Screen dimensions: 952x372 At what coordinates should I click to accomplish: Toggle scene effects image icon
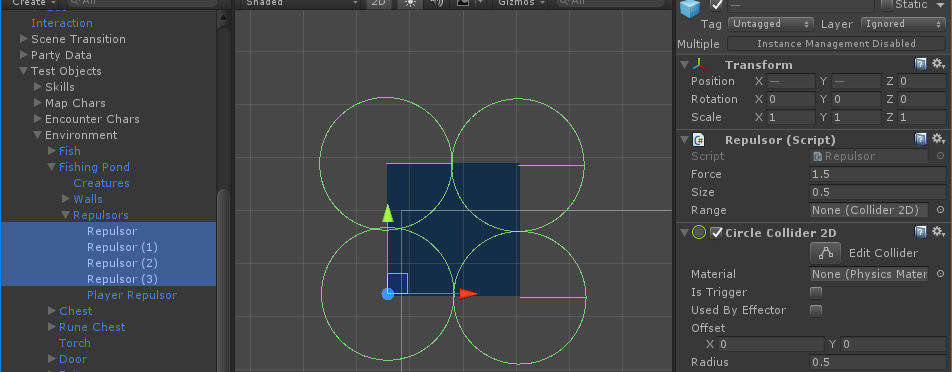[x=463, y=3]
